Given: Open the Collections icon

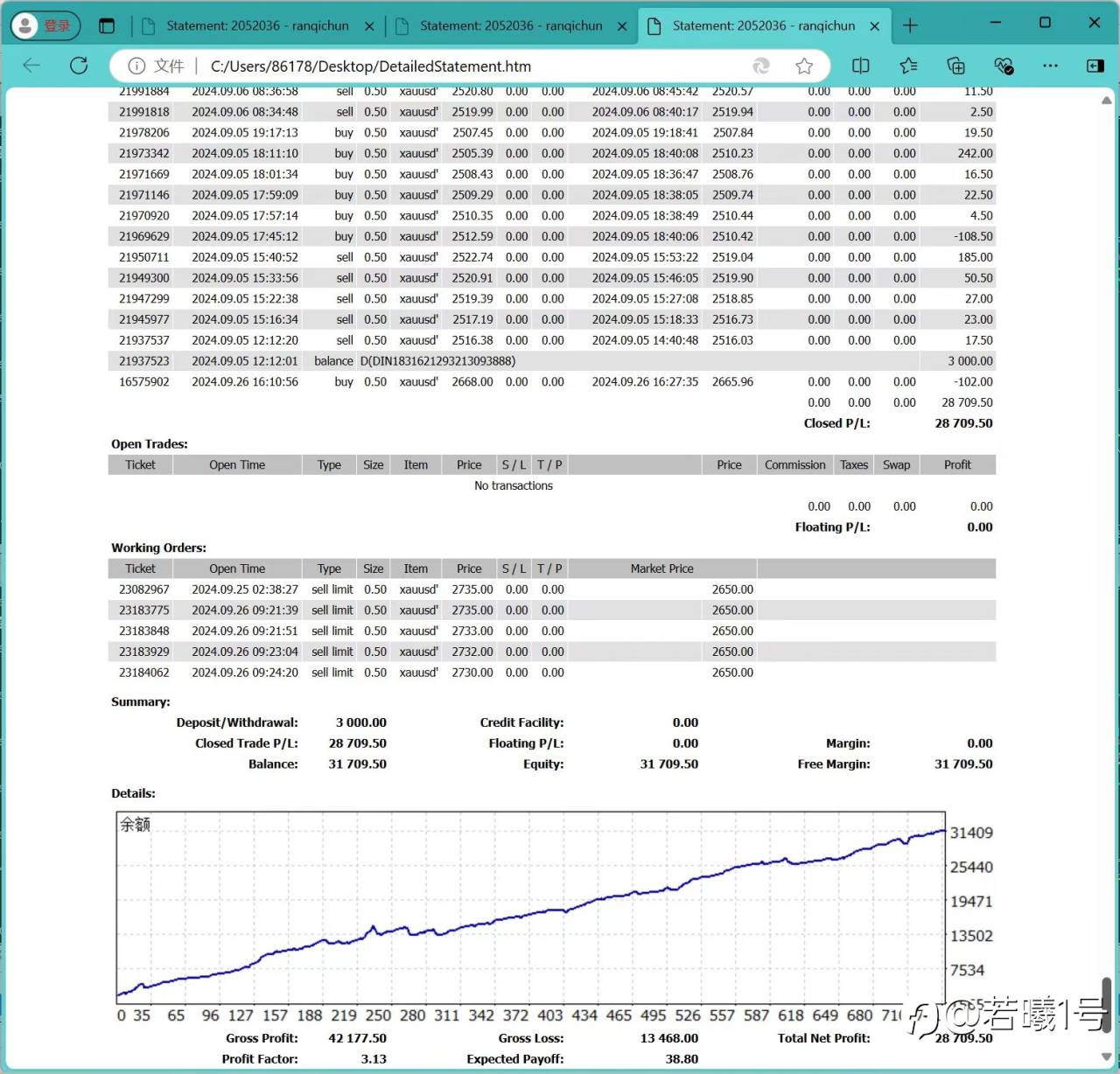Looking at the screenshot, I should click(955, 66).
